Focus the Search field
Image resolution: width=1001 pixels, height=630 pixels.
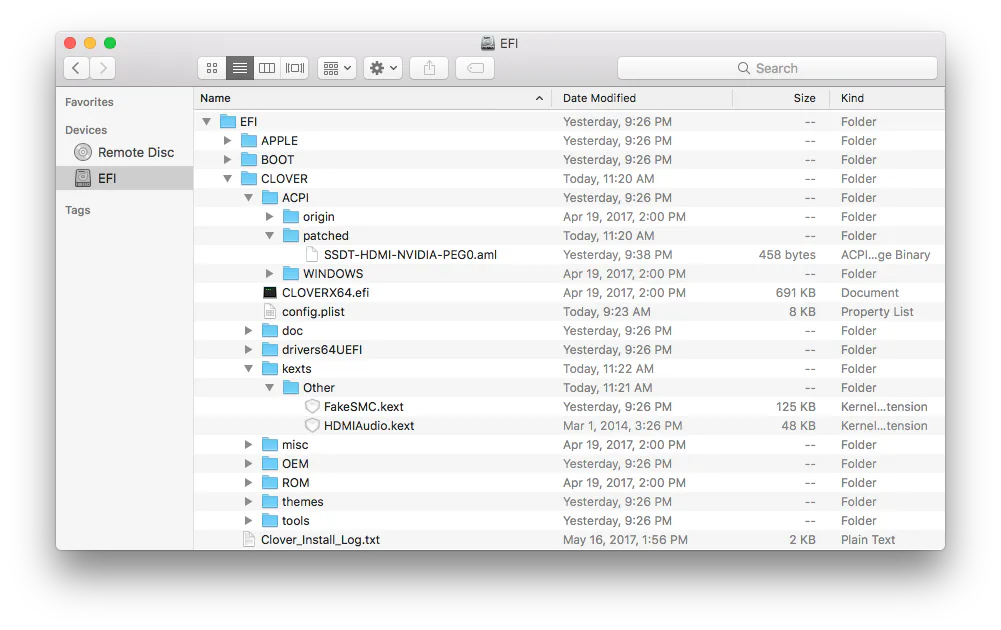coord(778,68)
